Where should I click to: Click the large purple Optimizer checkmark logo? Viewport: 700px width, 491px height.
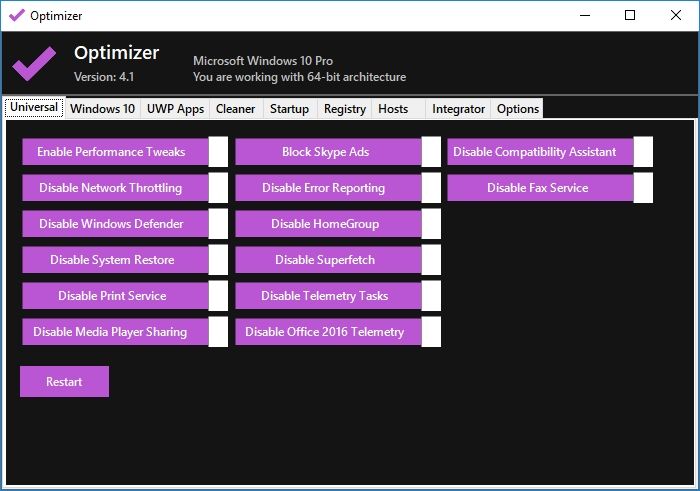point(34,63)
